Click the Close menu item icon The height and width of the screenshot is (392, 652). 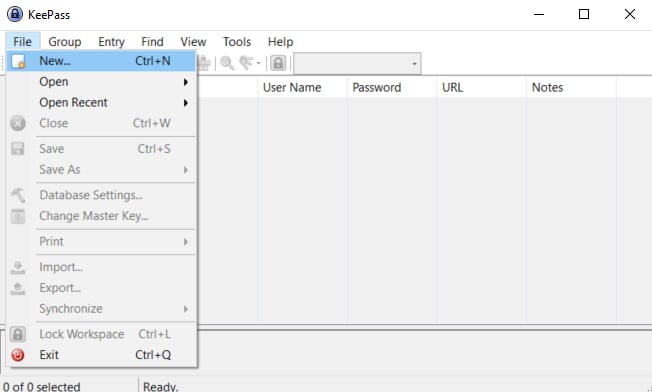18,123
